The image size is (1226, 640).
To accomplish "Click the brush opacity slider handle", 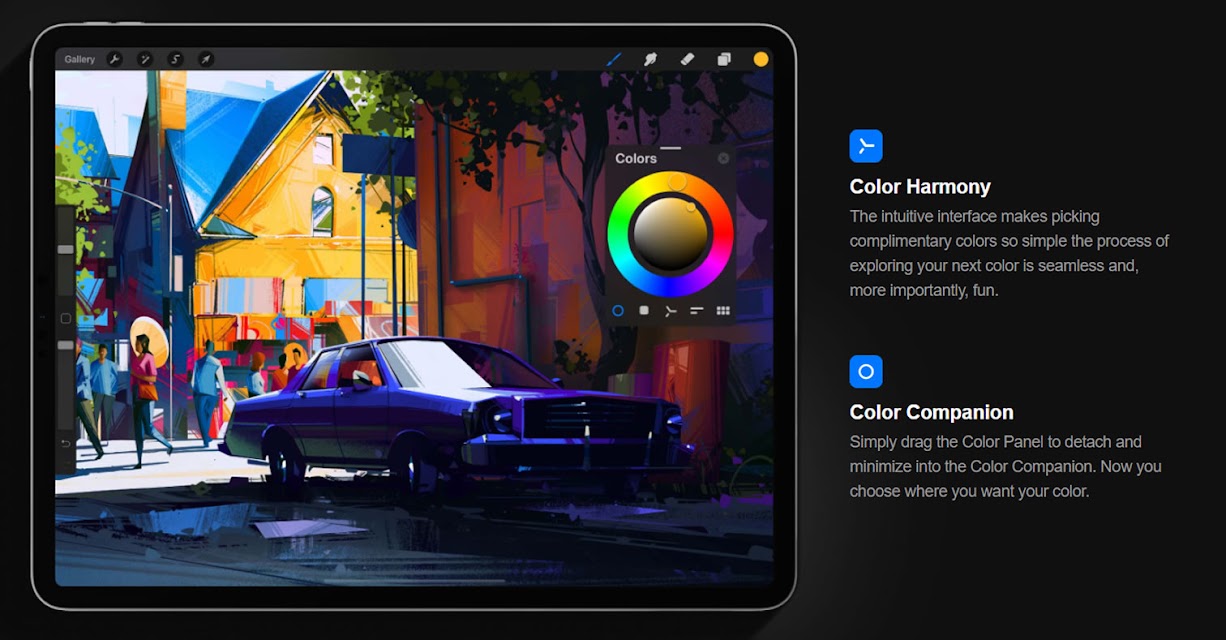I will point(65,345).
